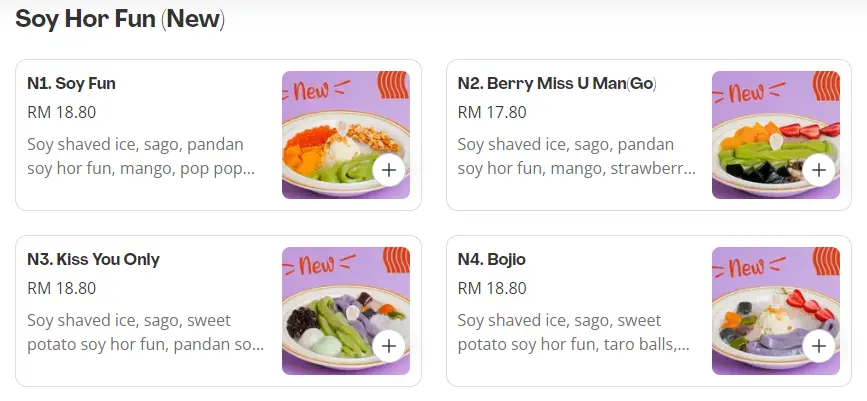This screenshot has height=401, width=867.
Task: Click the N1. Soy Fun ingredients description
Action: 140,156
